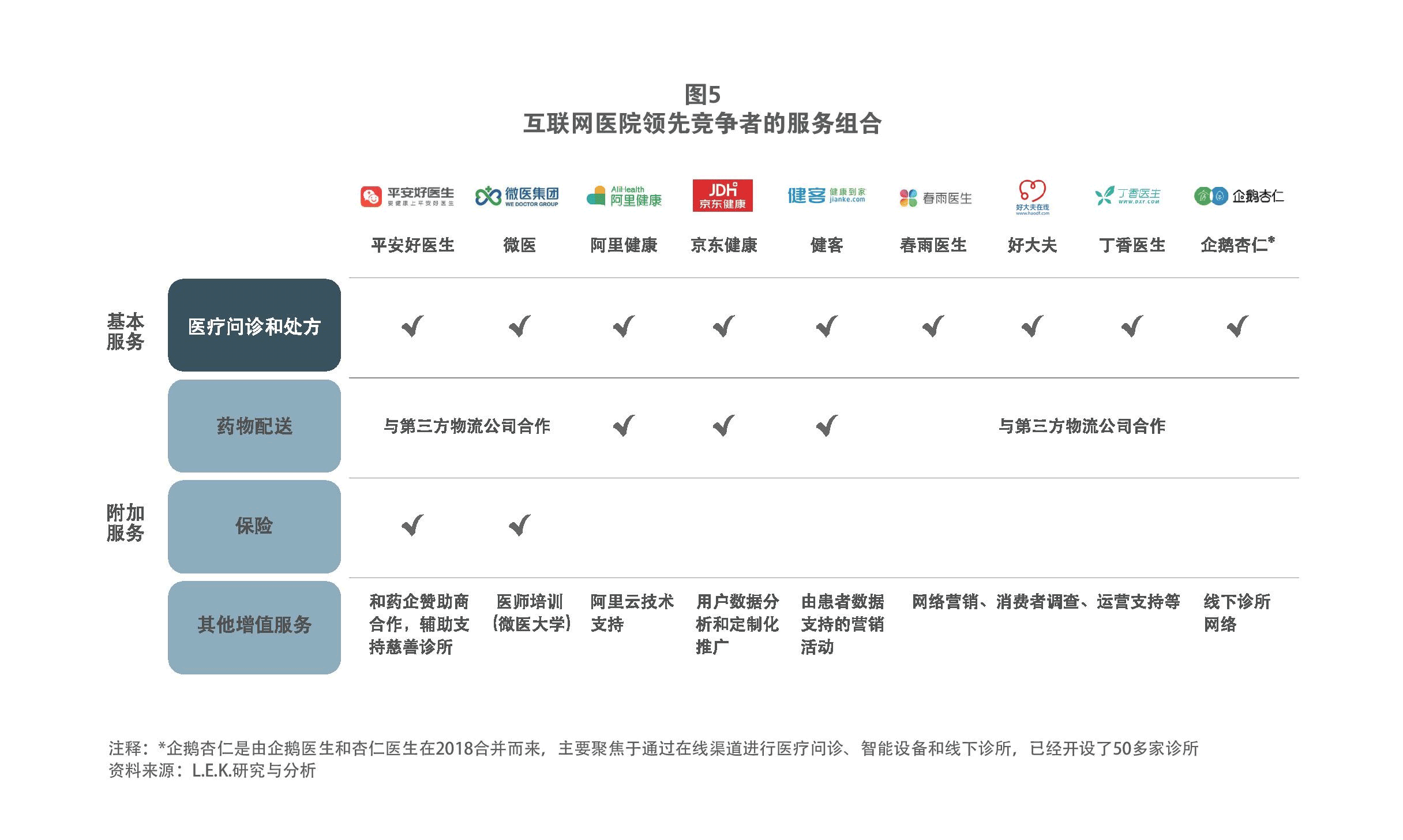This screenshot has width=1403, height=840.
Task: Click the 企鹅杏仁* column header text
Action: (x=1237, y=245)
